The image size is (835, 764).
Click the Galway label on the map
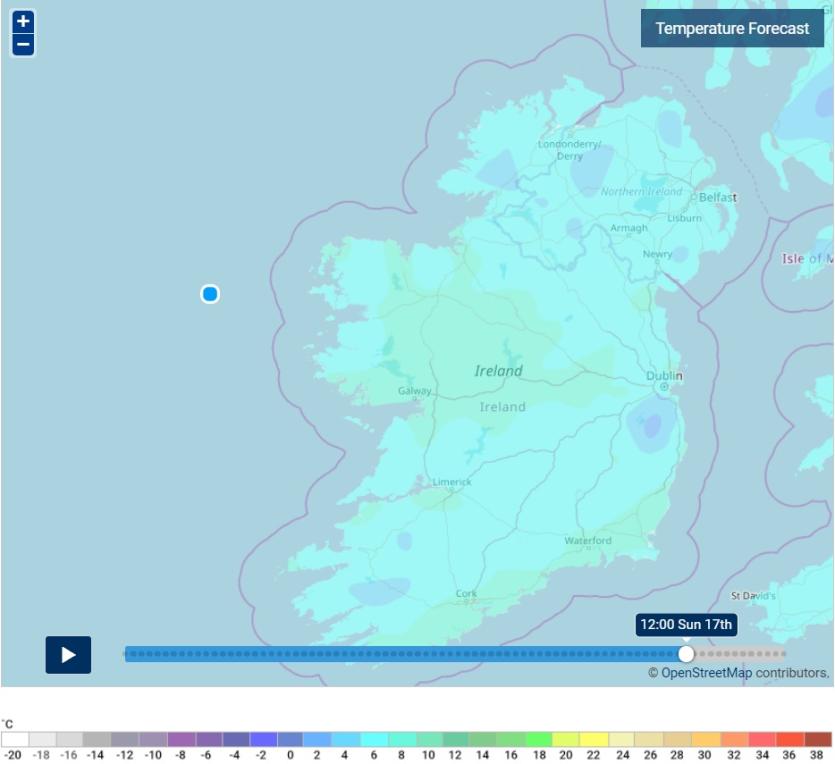pos(414,391)
